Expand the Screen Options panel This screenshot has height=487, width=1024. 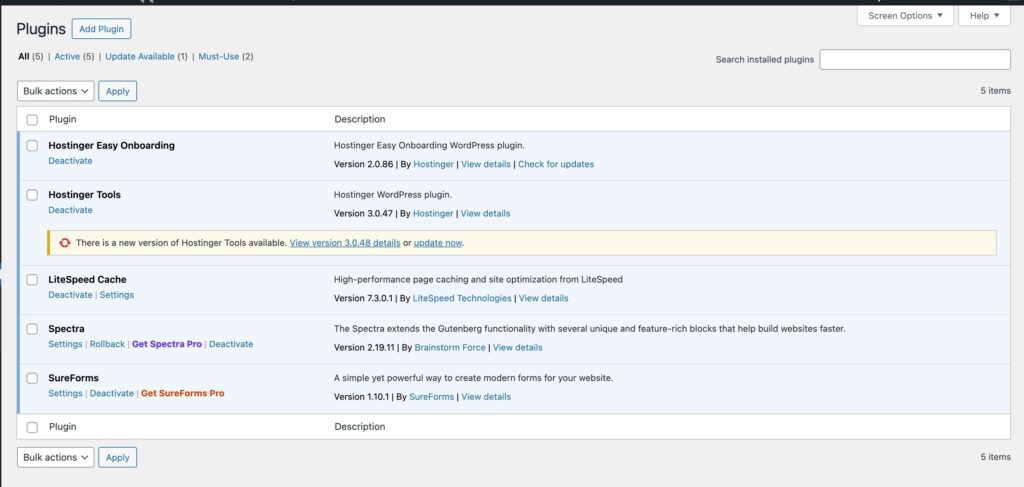(905, 16)
